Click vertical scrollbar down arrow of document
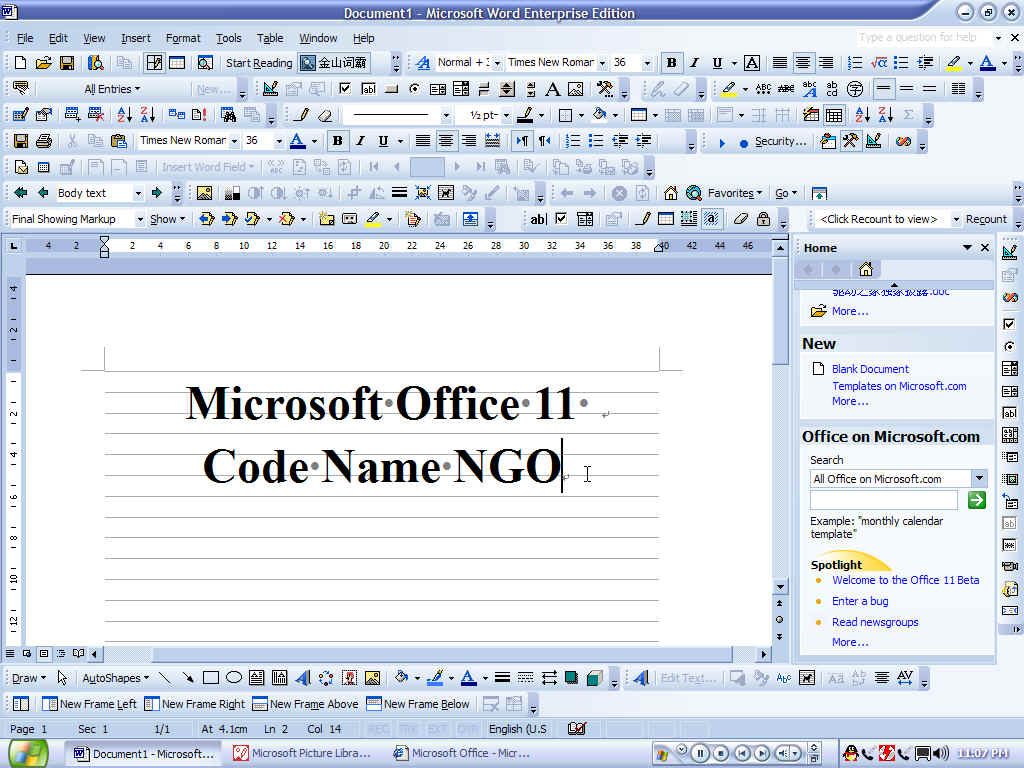This screenshot has height=768, width=1024. coord(780,586)
